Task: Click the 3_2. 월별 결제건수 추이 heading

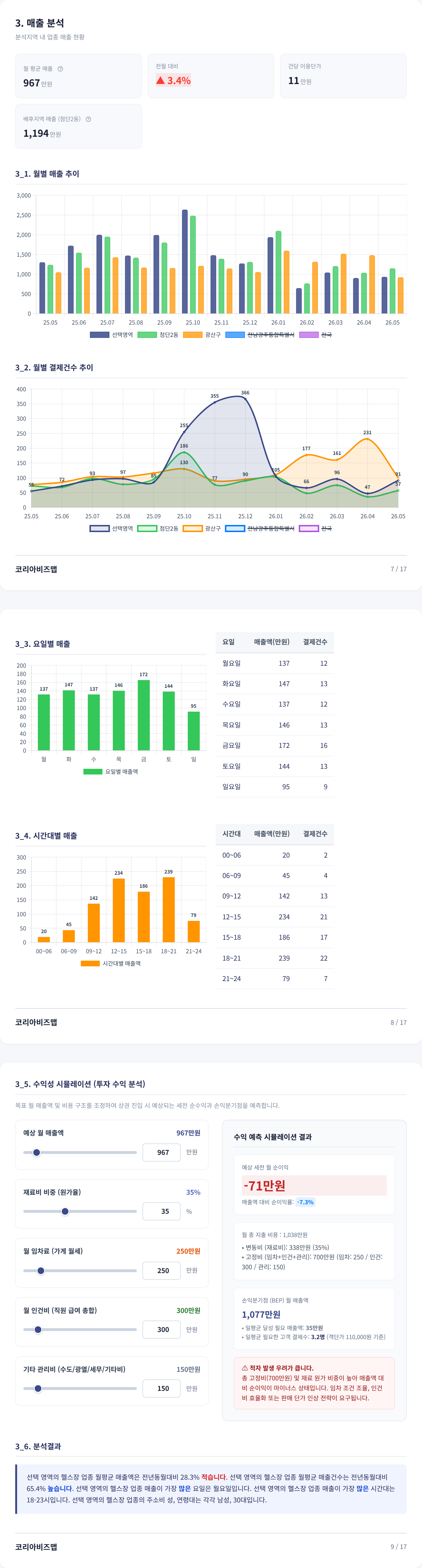Action: (x=54, y=368)
